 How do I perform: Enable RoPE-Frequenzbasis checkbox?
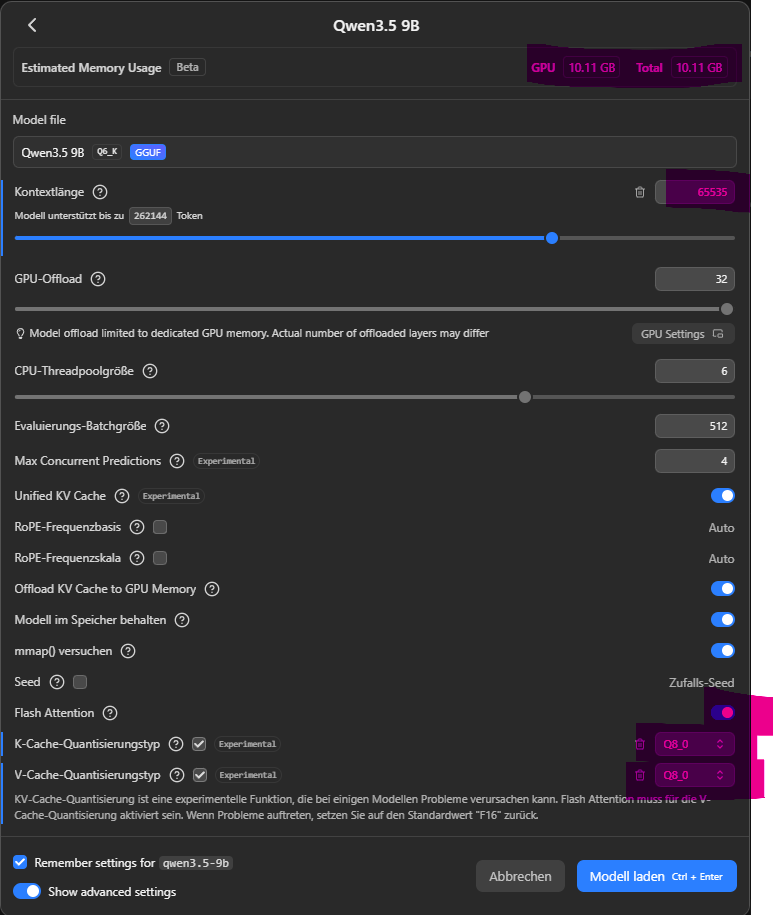[x=160, y=527]
